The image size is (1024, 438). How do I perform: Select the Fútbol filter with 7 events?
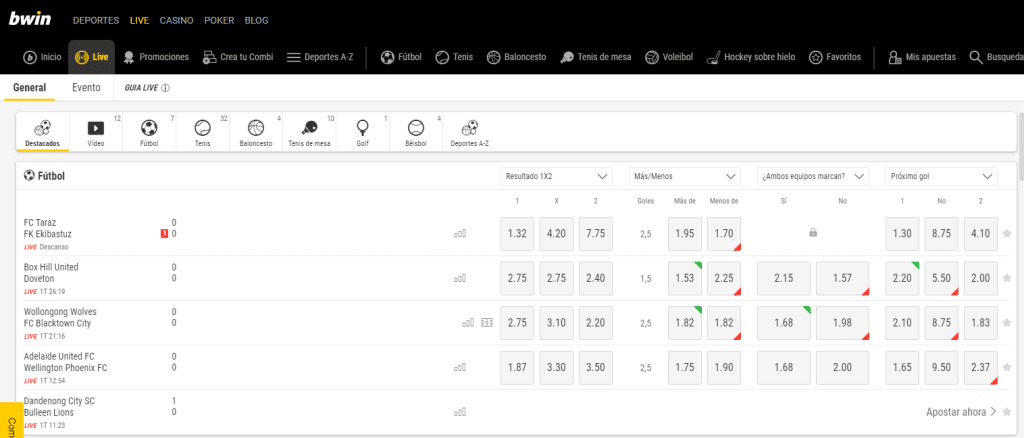[150, 133]
